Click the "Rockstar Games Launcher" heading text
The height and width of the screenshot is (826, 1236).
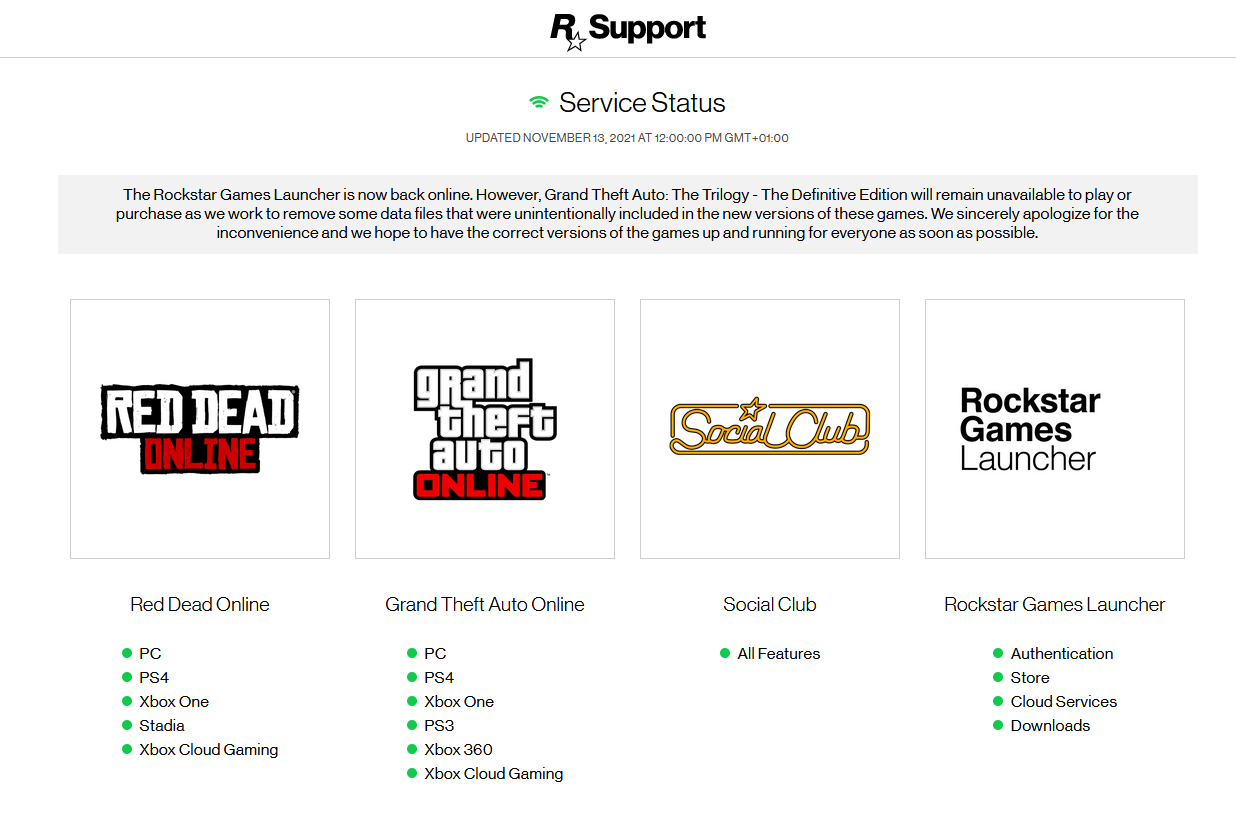[1055, 604]
